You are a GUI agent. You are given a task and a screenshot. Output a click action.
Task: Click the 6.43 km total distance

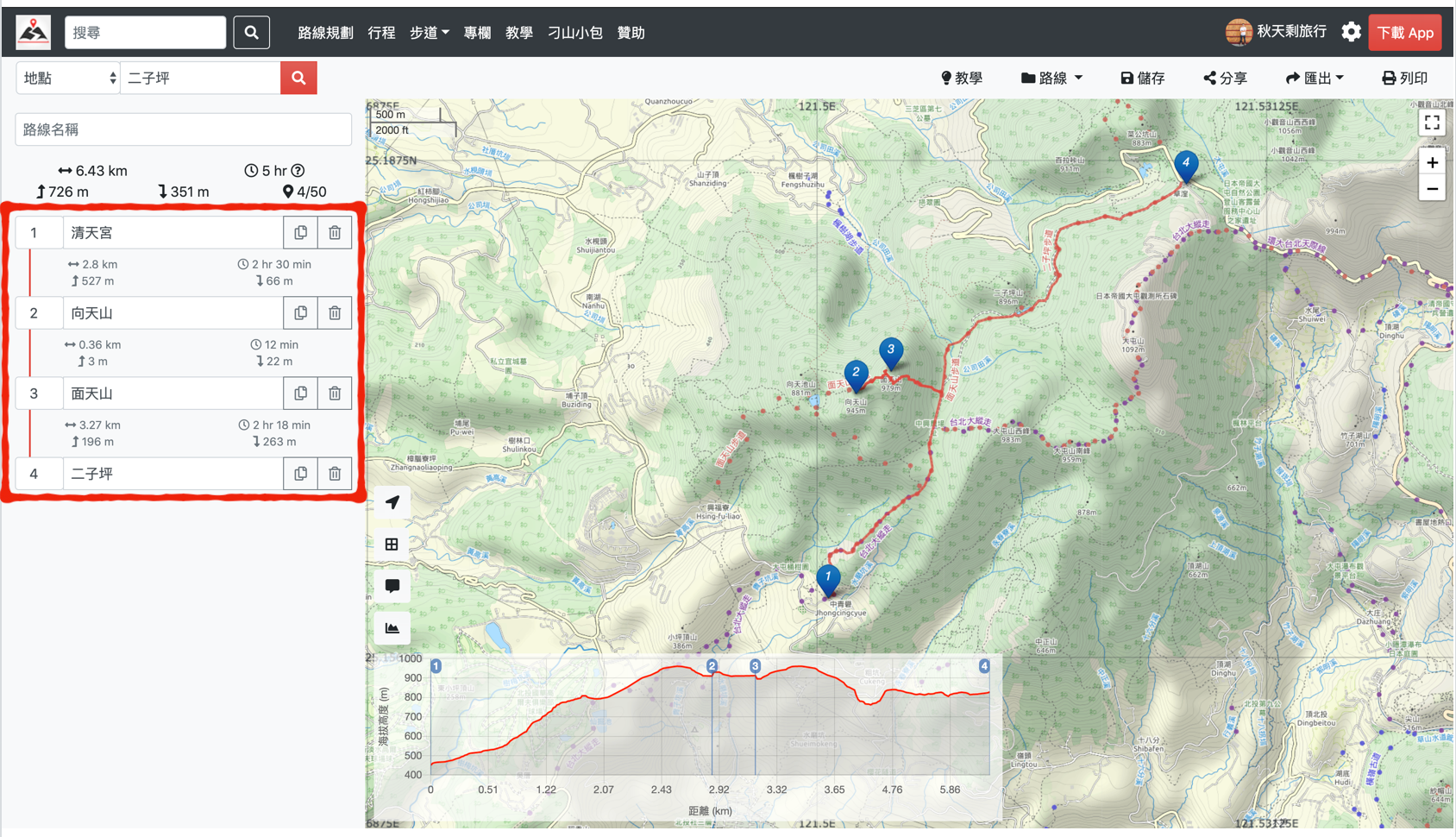(92, 171)
